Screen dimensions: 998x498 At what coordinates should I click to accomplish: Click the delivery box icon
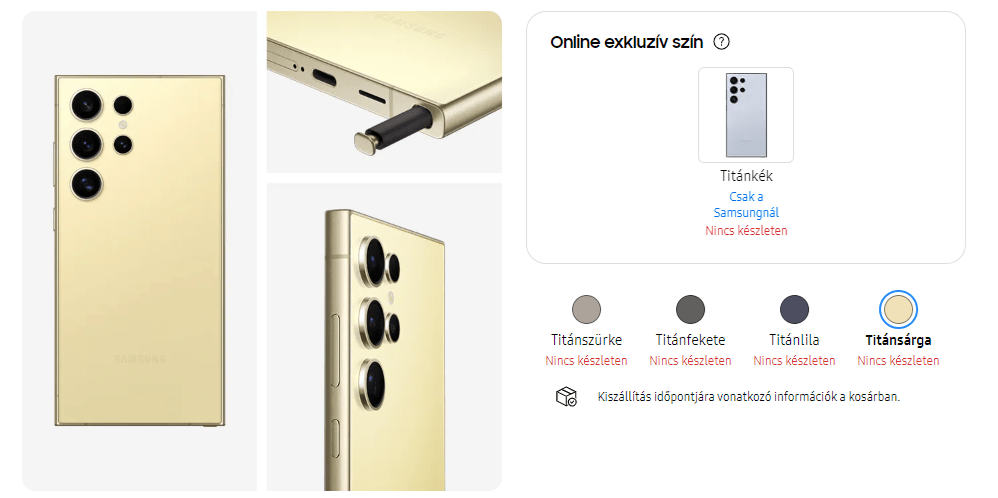coord(566,397)
